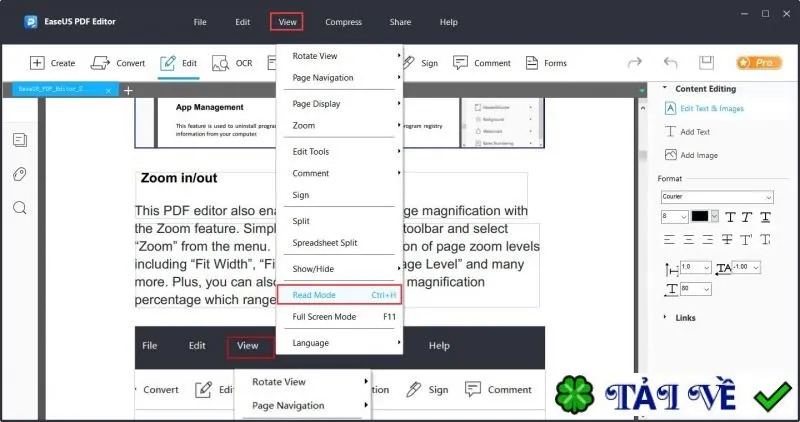Open the Forms tool
Viewport: 800px width, 422px height.
[546, 63]
